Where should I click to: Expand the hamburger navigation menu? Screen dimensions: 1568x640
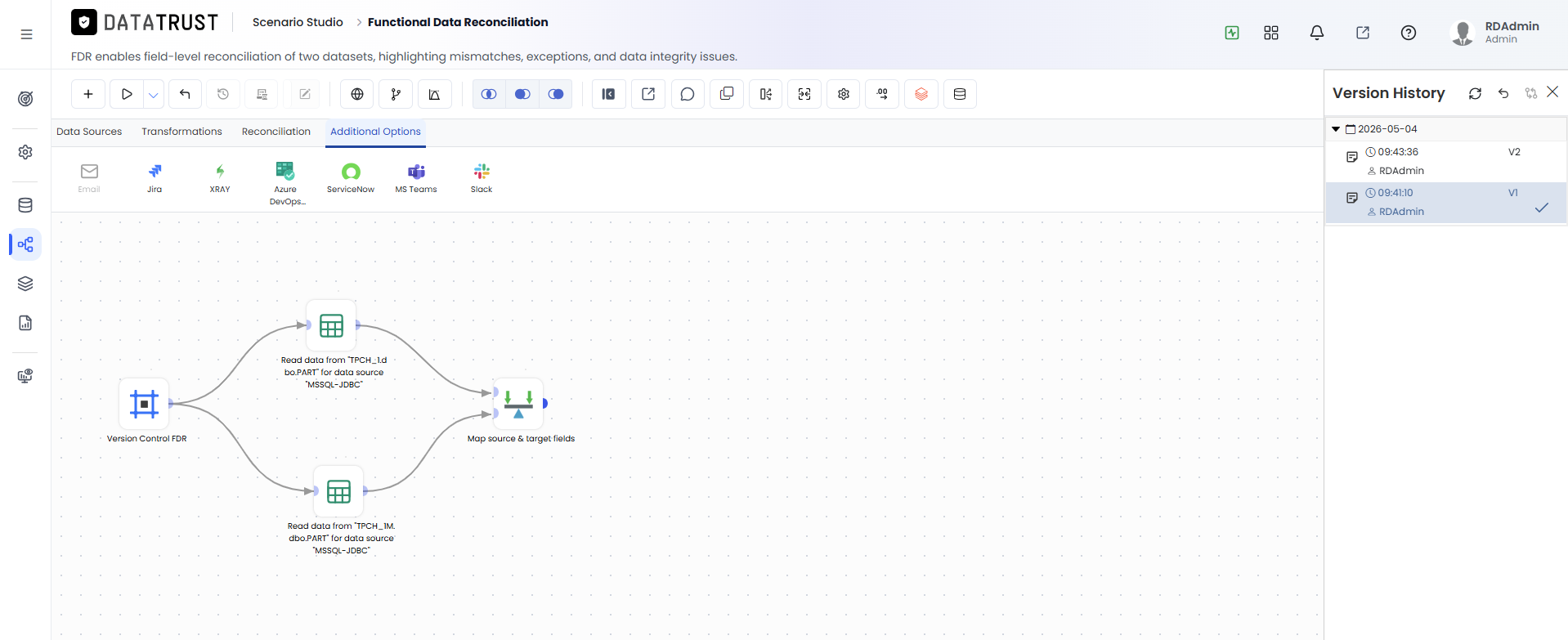[x=27, y=34]
